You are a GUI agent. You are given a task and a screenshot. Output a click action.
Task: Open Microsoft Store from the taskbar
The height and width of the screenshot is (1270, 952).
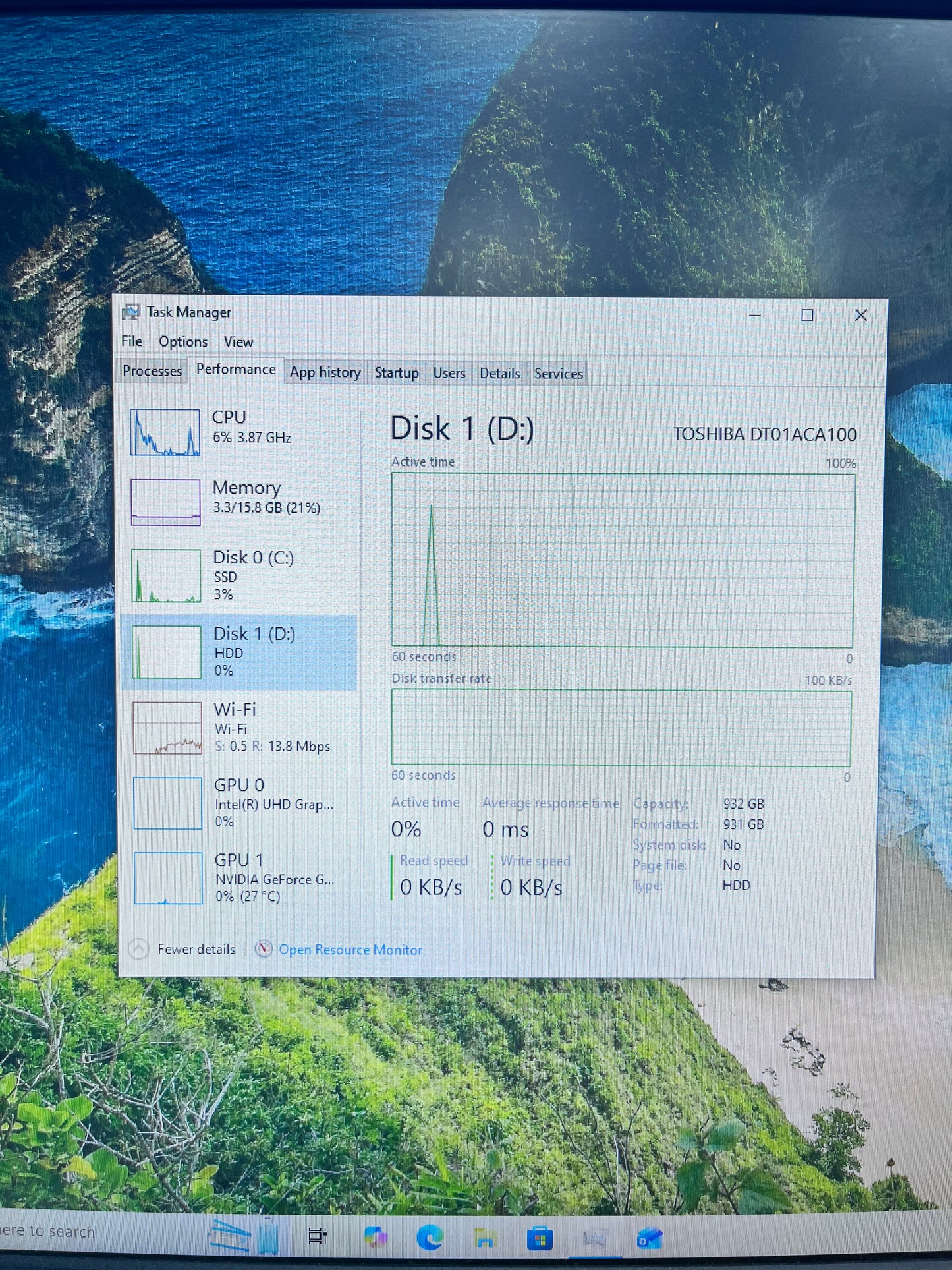[x=540, y=1238]
